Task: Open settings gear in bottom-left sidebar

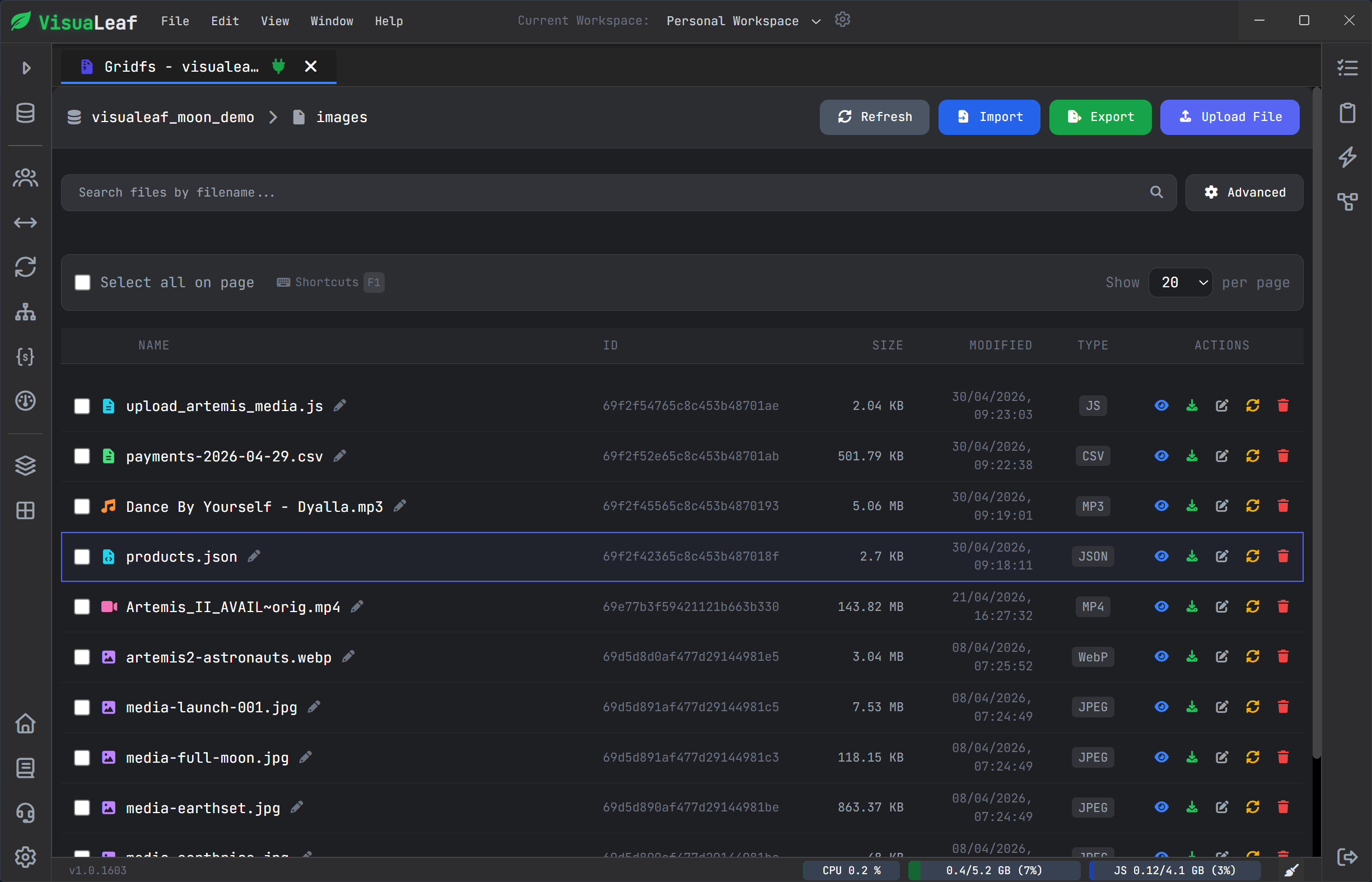Action: [x=25, y=857]
